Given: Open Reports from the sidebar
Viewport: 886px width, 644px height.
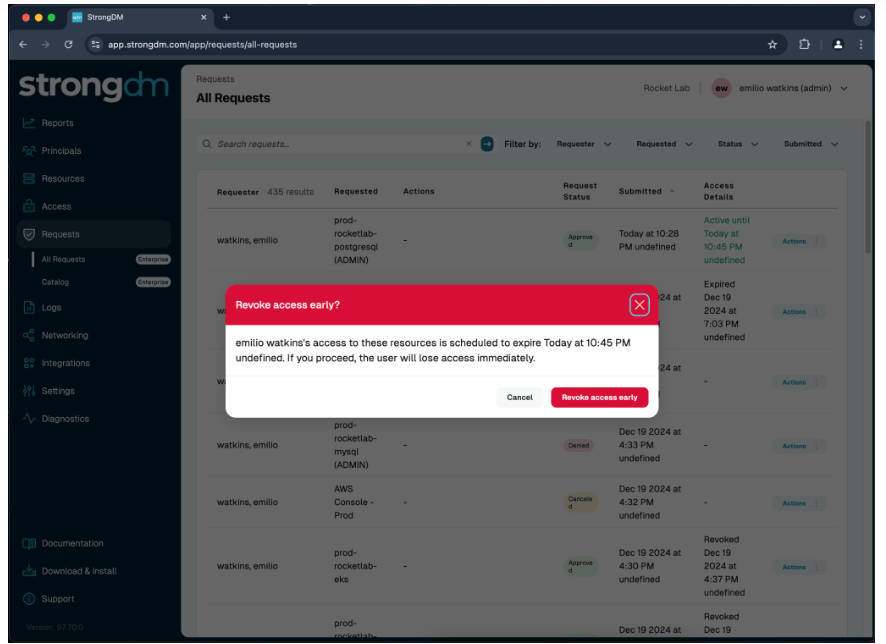Looking at the screenshot, I should 57,123.
